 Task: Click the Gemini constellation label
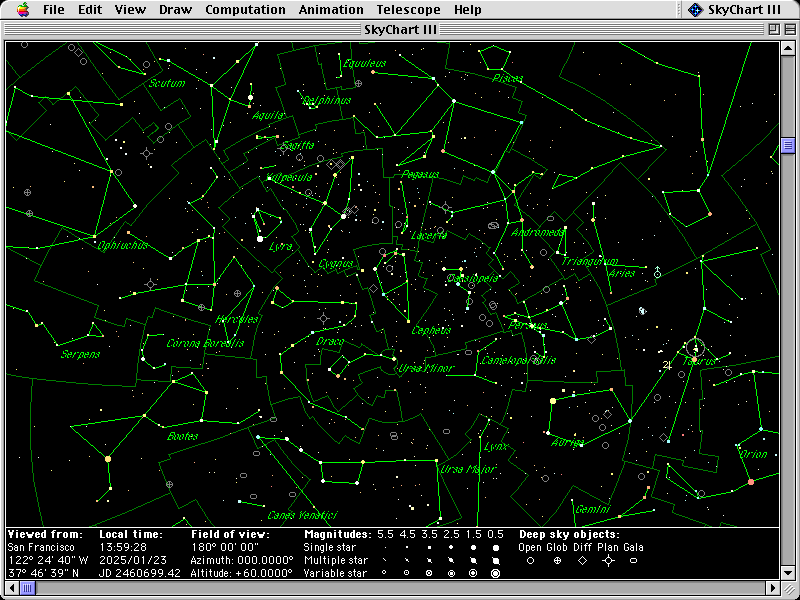pyautogui.click(x=592, y=510)
